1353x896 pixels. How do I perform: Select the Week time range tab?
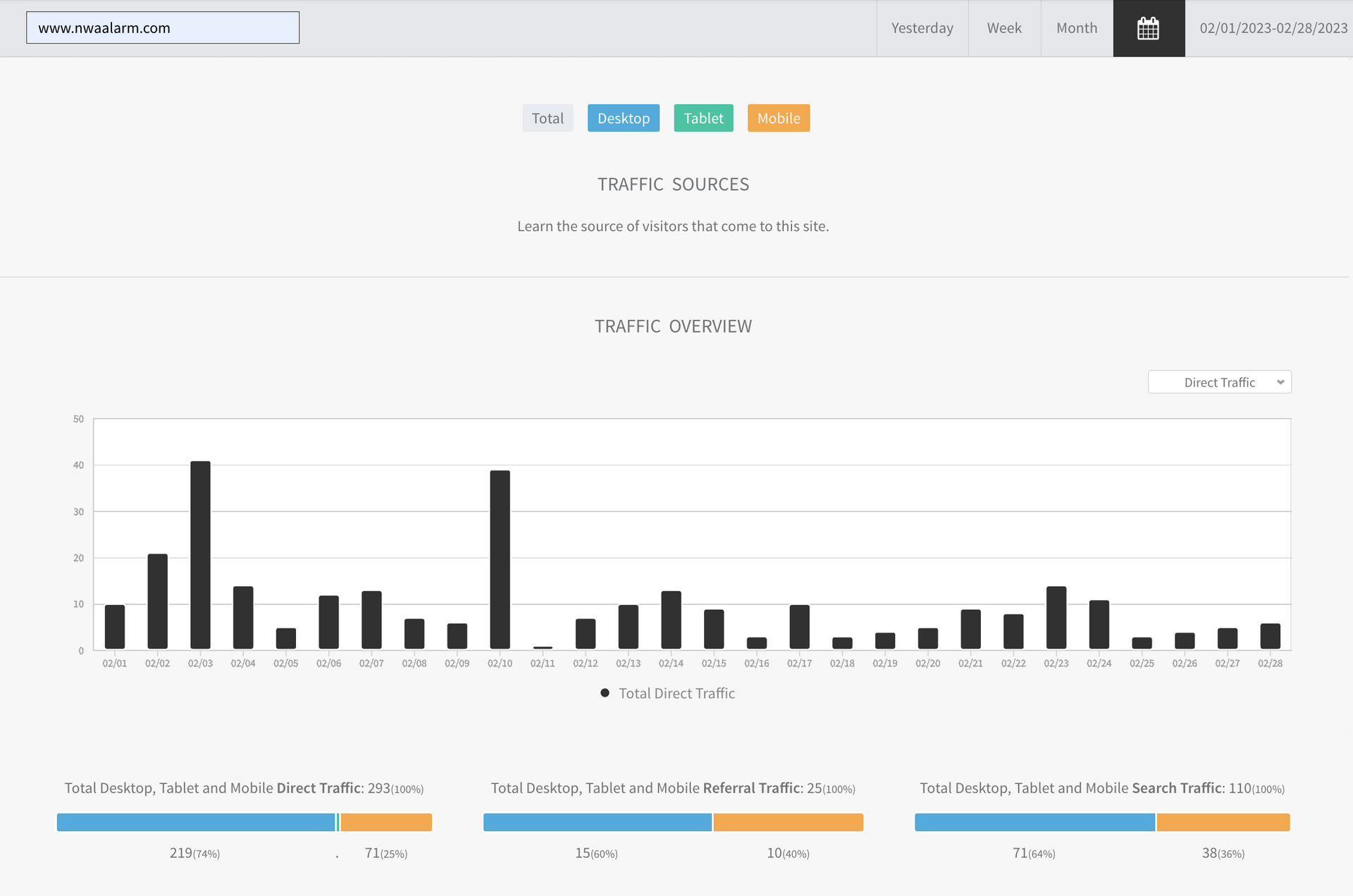1003,28
